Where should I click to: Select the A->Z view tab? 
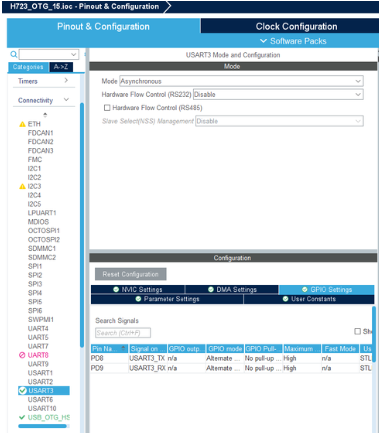click(x=61, y=67)
